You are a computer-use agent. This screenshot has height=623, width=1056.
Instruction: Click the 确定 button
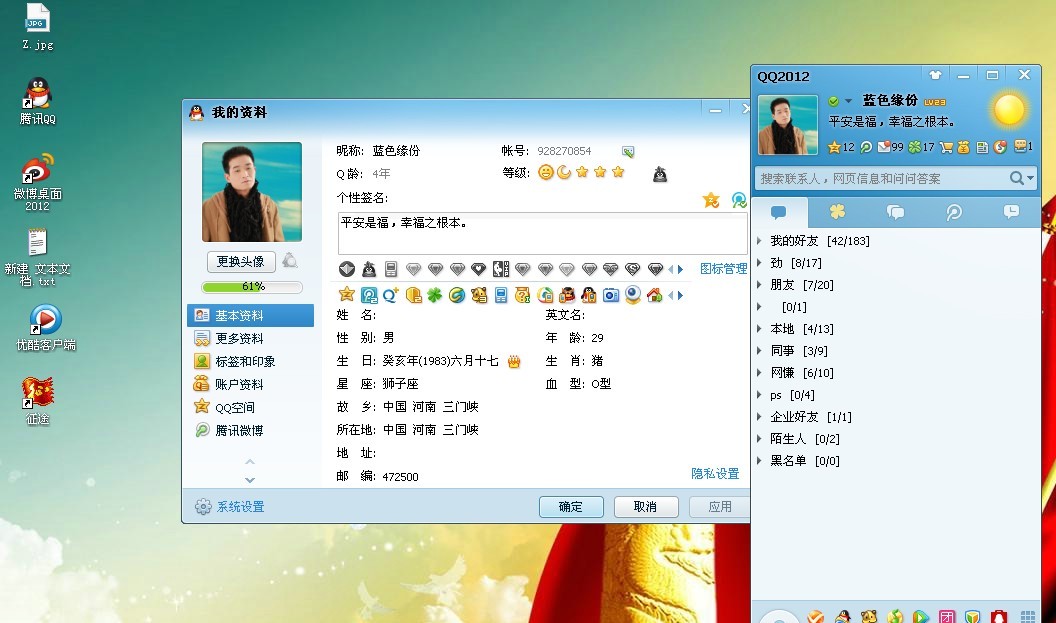coord(571,506)
